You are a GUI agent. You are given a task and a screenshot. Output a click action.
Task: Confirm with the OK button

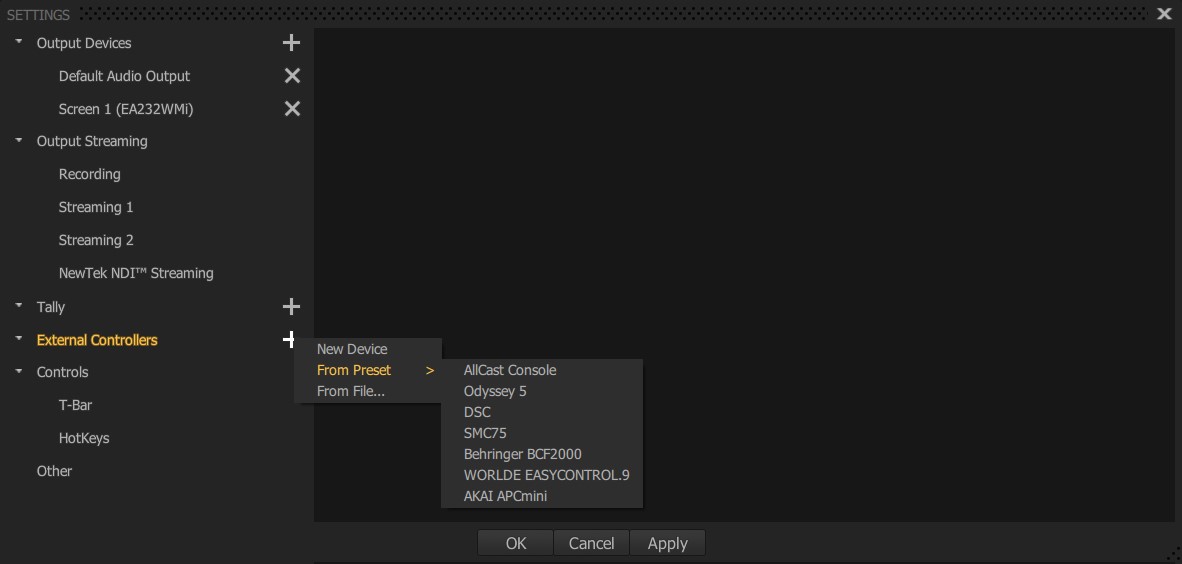[x=516, y=543]
